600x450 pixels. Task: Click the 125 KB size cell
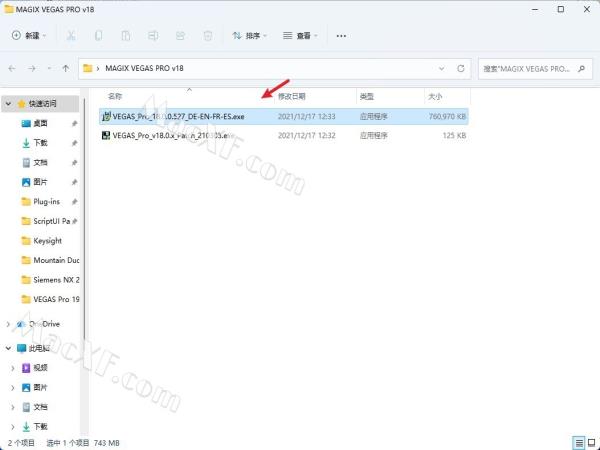454,135
